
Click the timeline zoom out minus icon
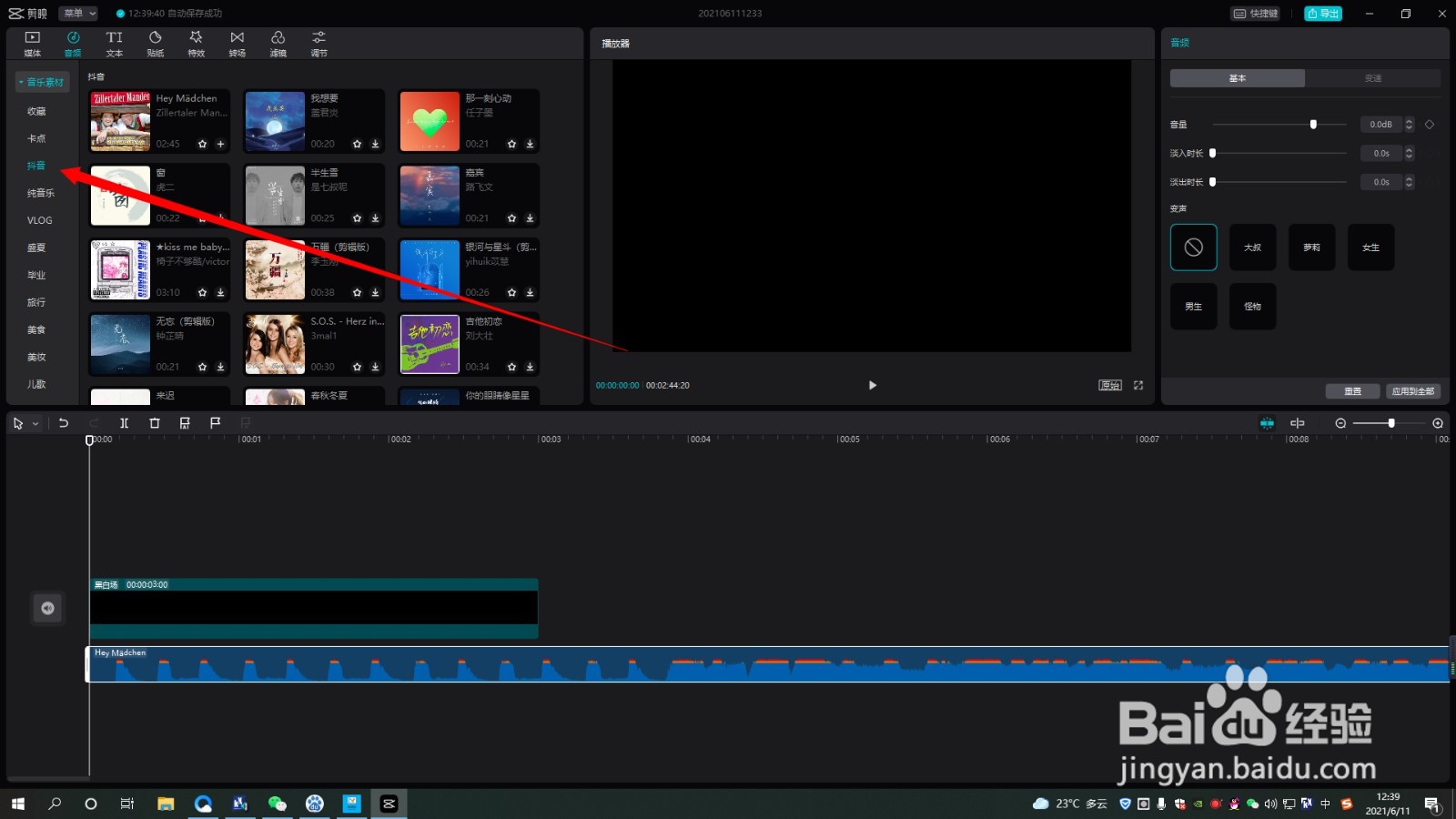coord(1340,423)
